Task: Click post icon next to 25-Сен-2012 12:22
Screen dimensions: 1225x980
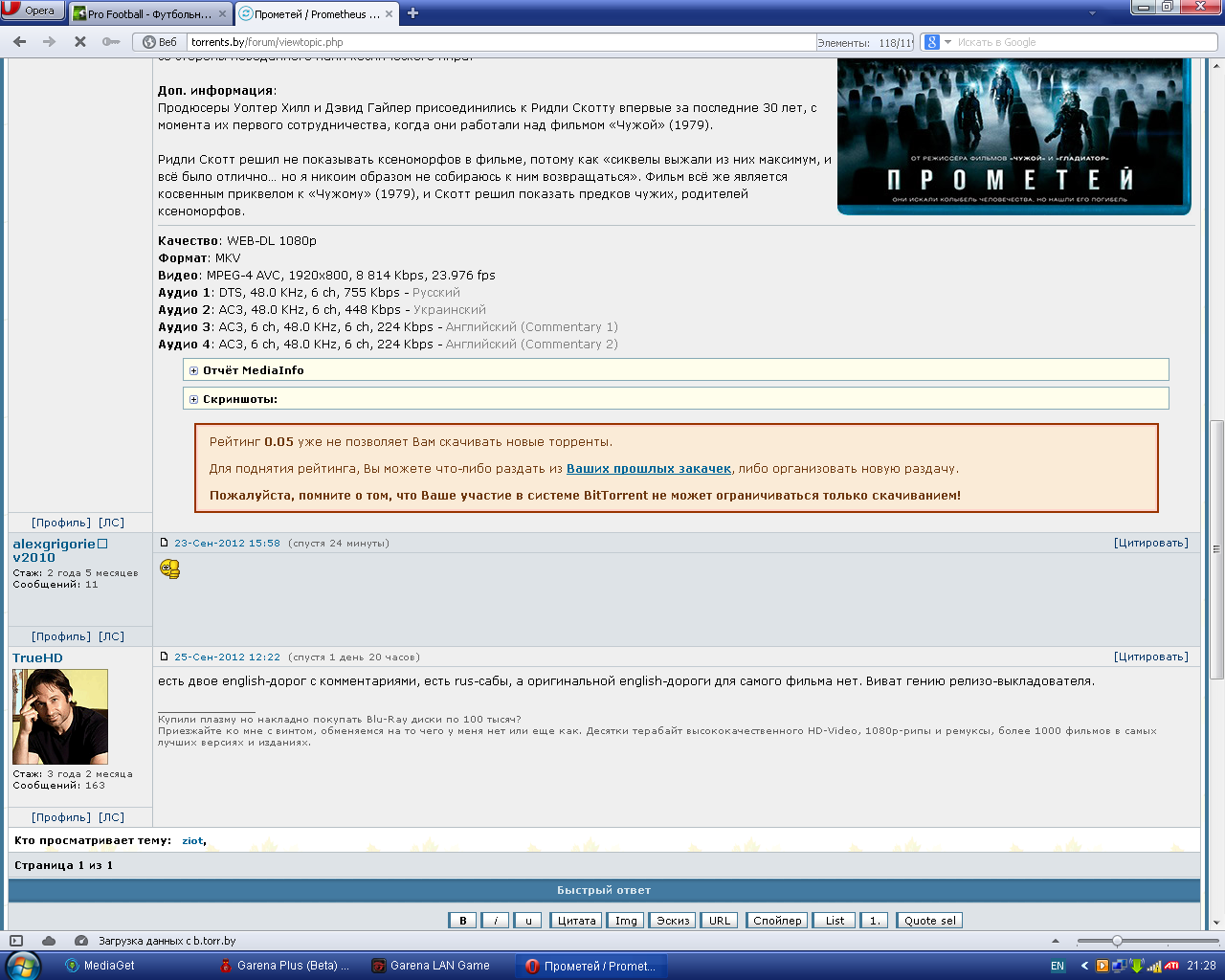Action: [164, 657]
